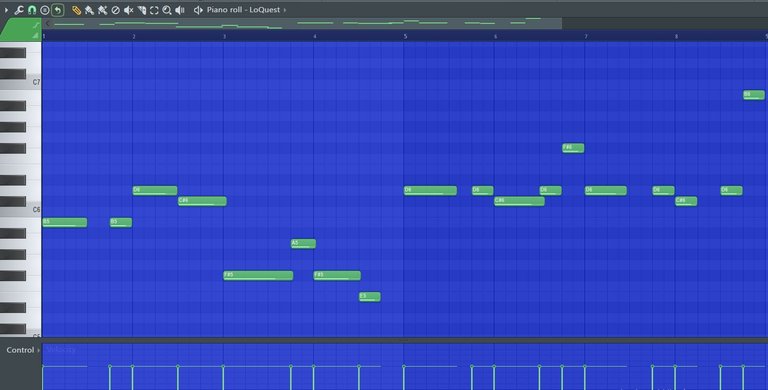Select the Mute tool speaker icon
This screenshot has width=768, height=390.
coord(128,10)
